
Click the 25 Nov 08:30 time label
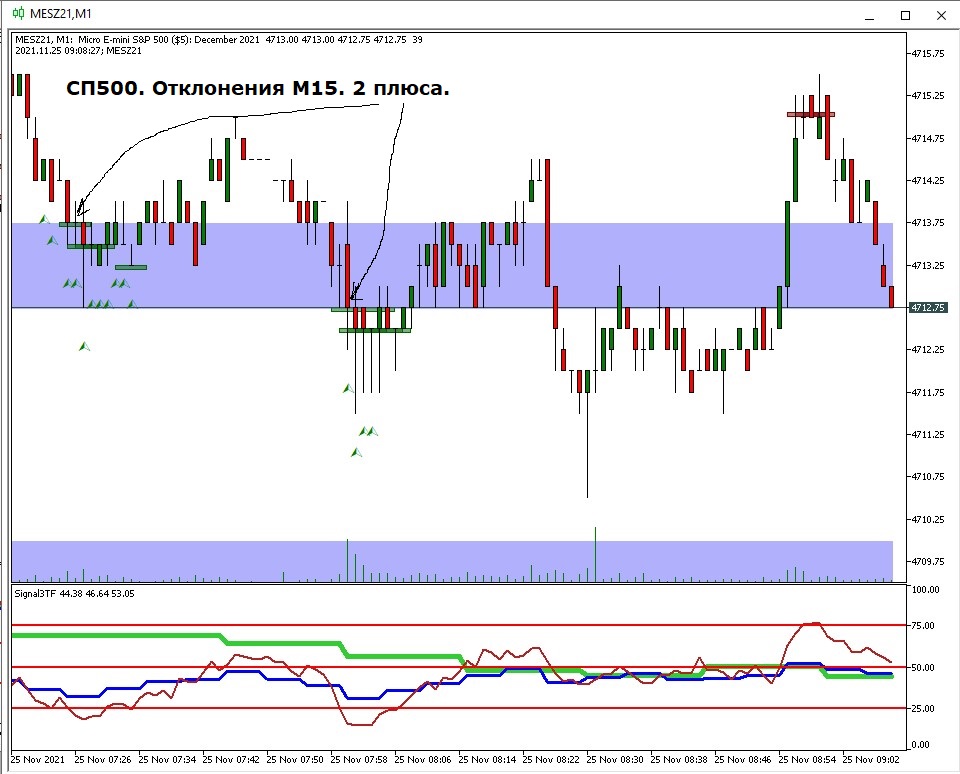(615, 759)
